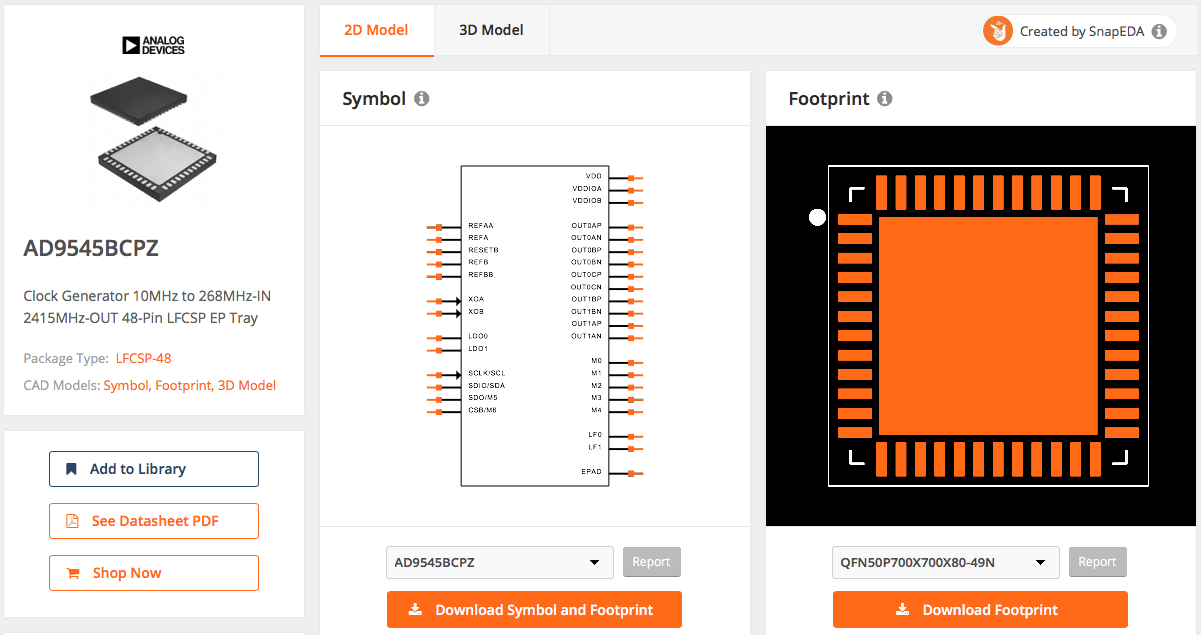The height and width of the screenshot is (635, 1201).
Task: Click the M0 pin label
Action: [x=597, y=361]
